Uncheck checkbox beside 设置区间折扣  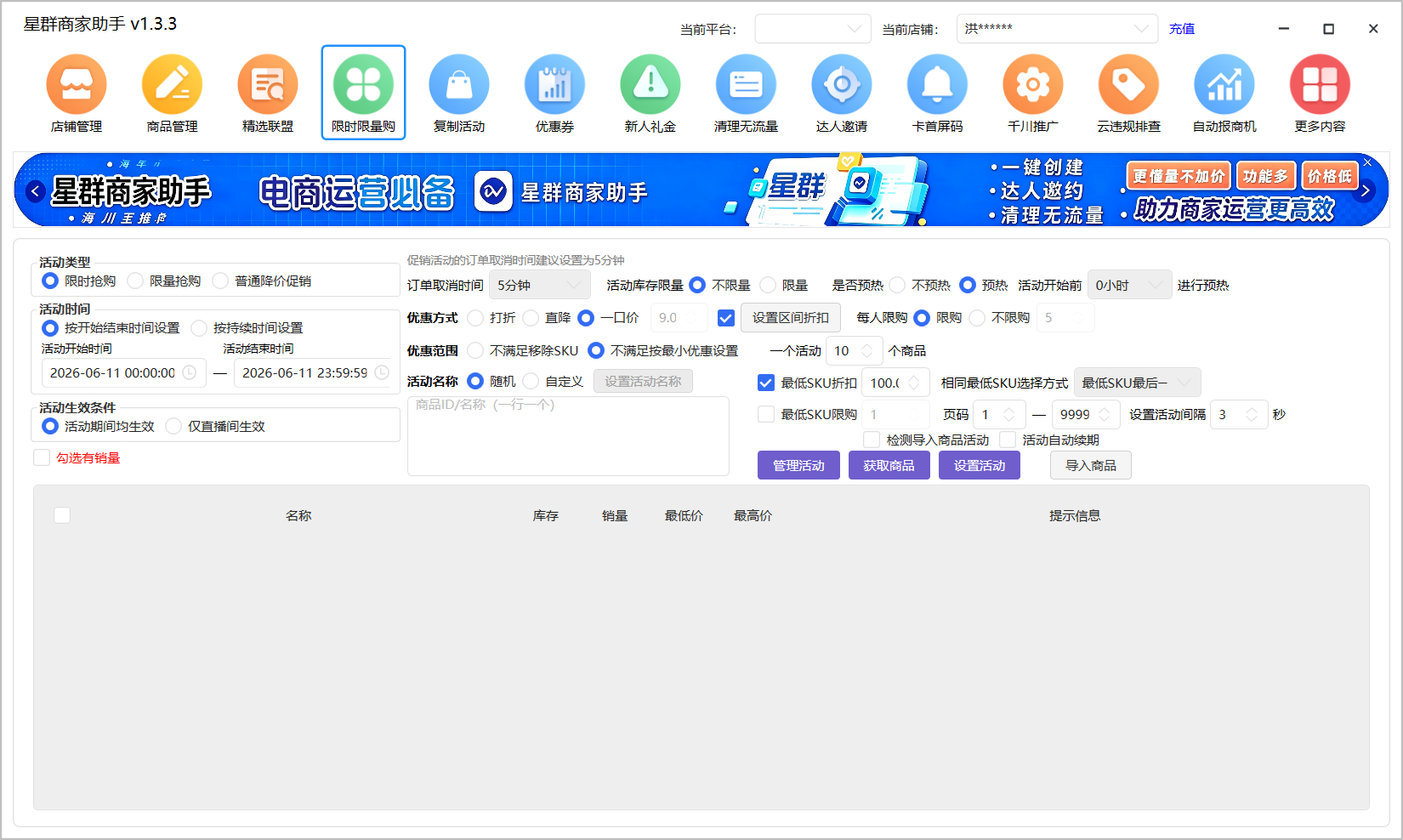pos(726,318)
